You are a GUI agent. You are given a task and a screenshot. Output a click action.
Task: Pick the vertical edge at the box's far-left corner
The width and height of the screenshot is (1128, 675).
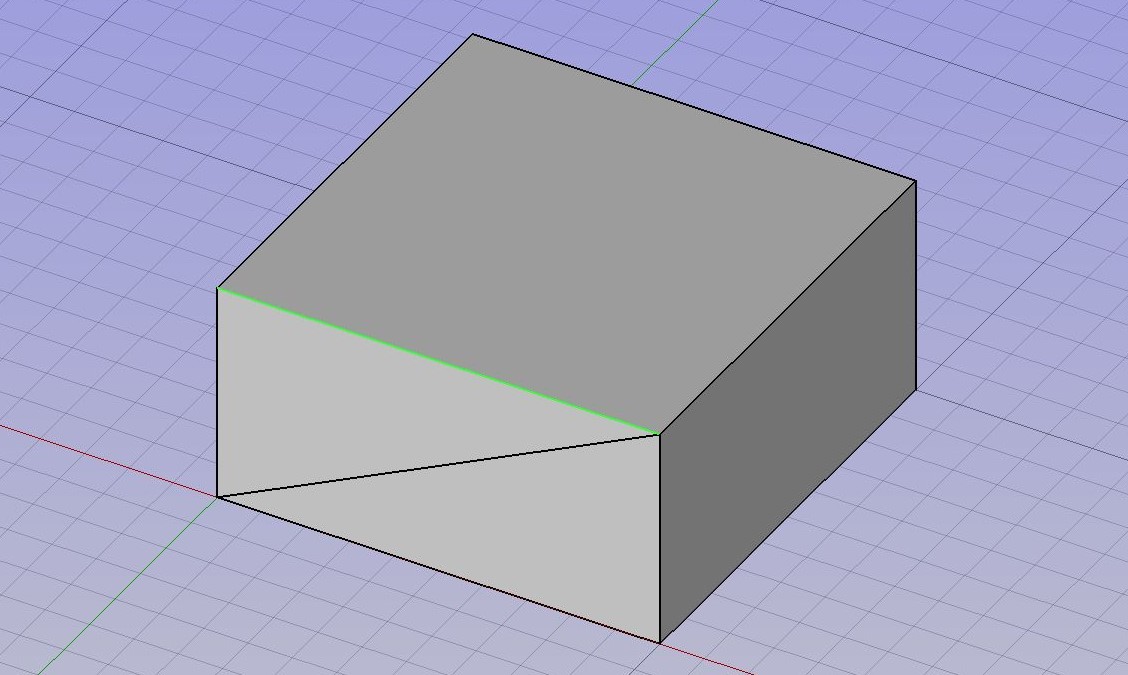[x=217, y=392]
